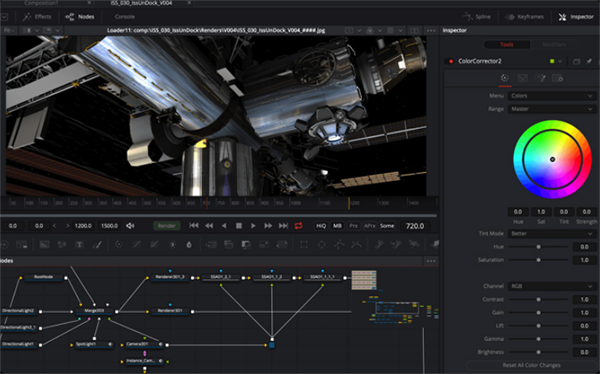Viewport: 600px width, 374px height.
Task: Open the Channel dropdown showing RGB
Action: point(552,286)
